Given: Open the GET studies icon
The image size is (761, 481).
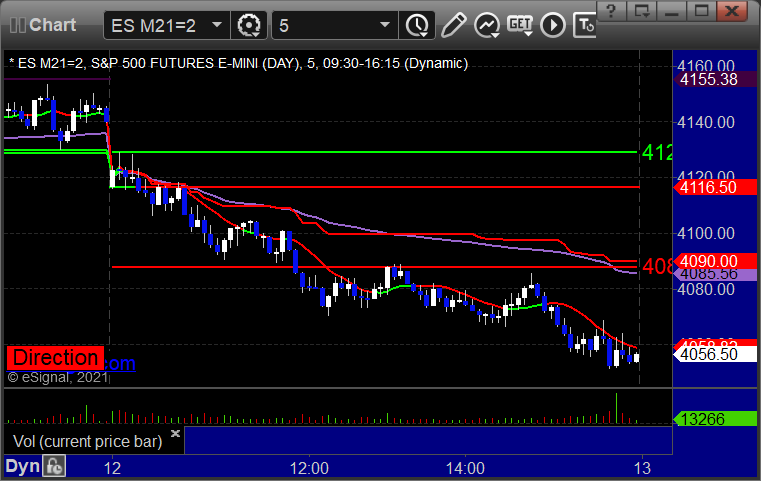Looking at the screenshot, I should [520, 25].
